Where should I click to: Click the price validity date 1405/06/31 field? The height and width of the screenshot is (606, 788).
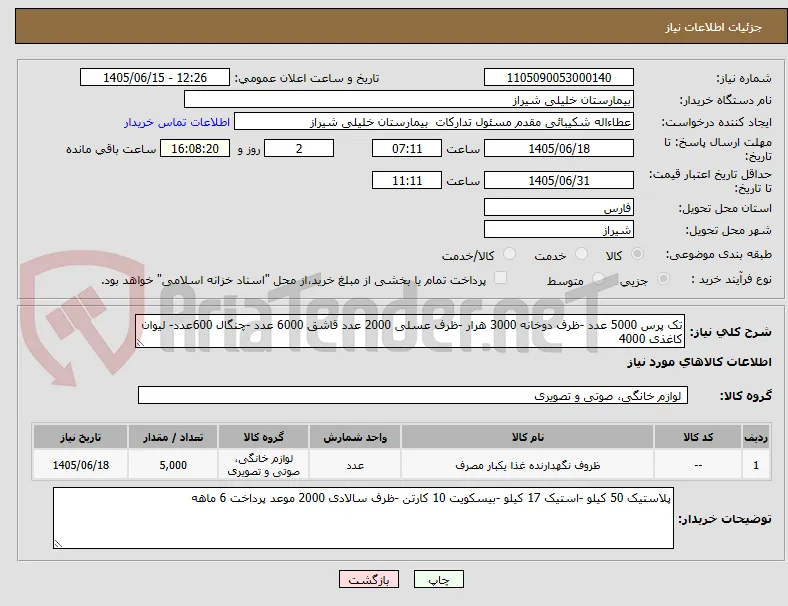tap(559, 180)
